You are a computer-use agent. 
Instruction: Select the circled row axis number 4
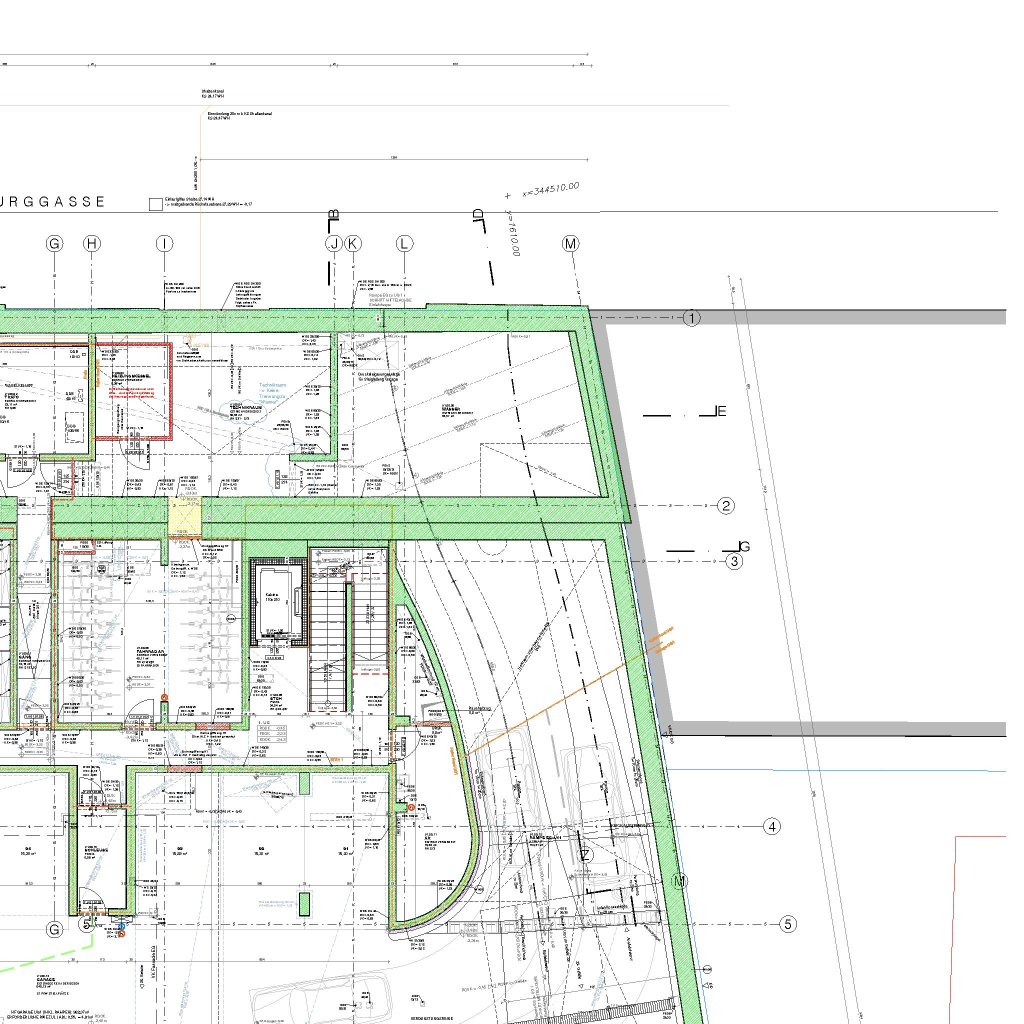(772, 827)
